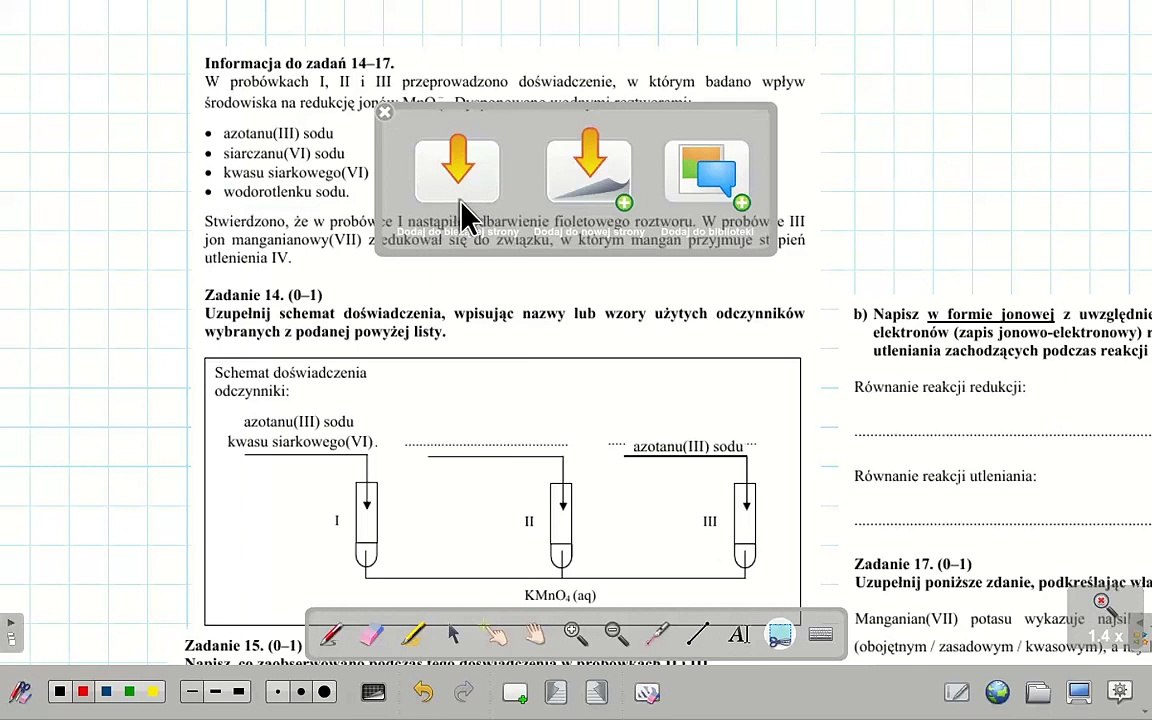Select the yellow Highlighter marker tool
This screenshot has width=1152, height=720.
413,634
